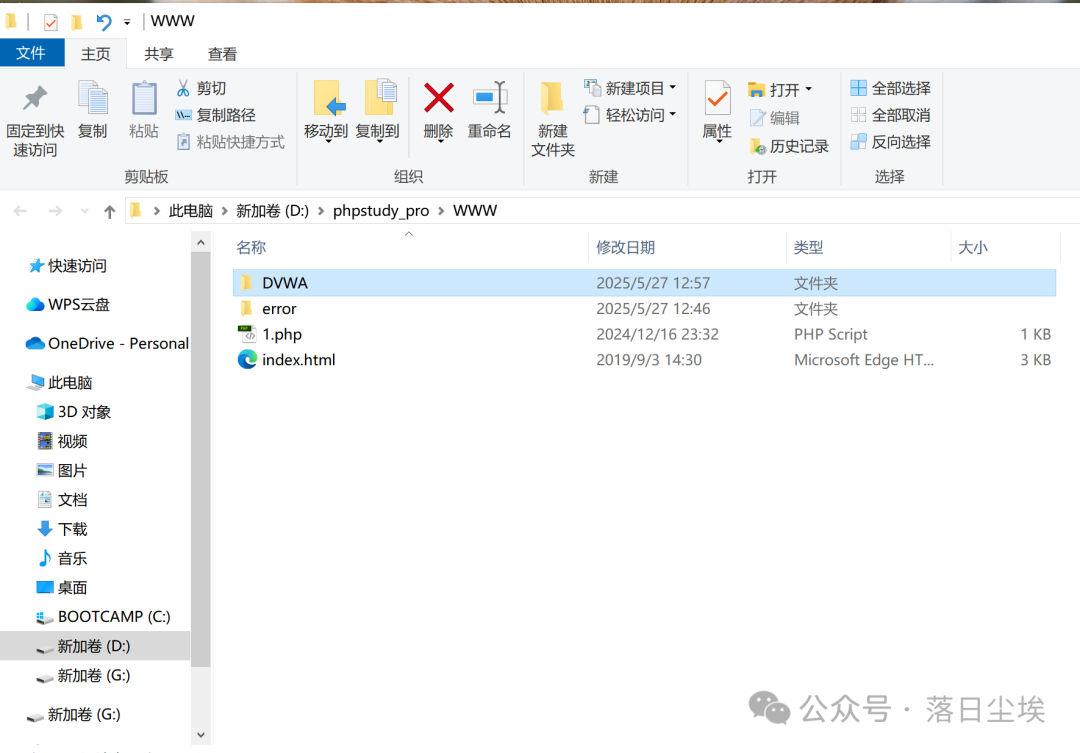Expand the Open (打开) dropdown arrow
Screen dimensions: 1080x753
click(809, 89)
